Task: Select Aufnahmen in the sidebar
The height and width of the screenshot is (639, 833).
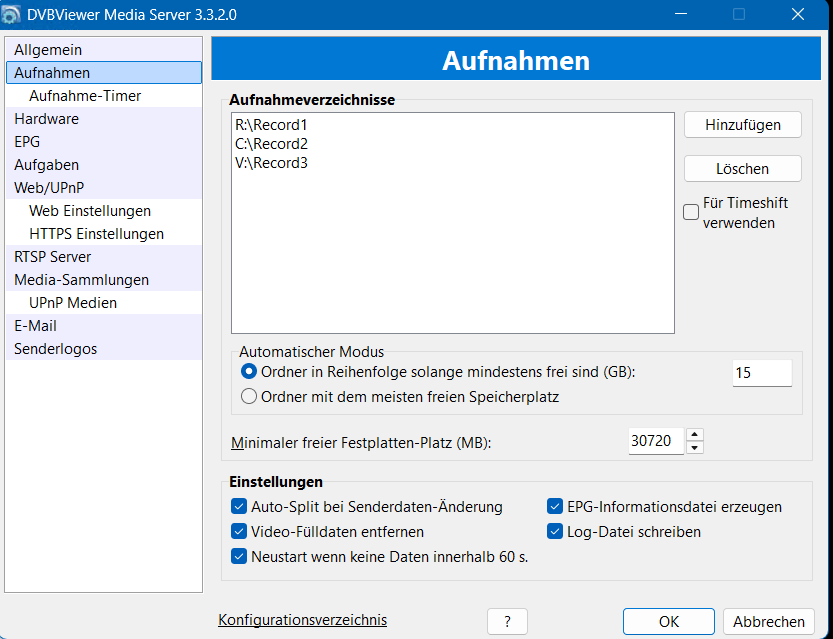Action: 104,73
